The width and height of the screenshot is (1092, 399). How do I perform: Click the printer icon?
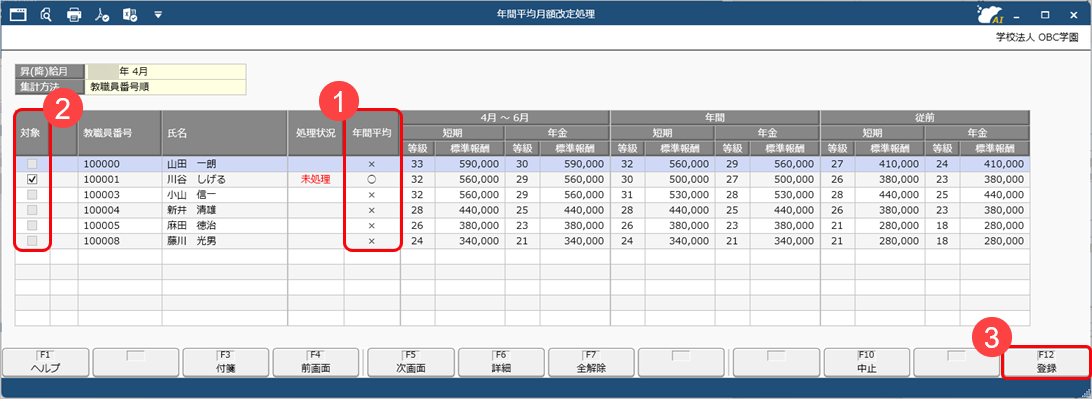[75, 14]
